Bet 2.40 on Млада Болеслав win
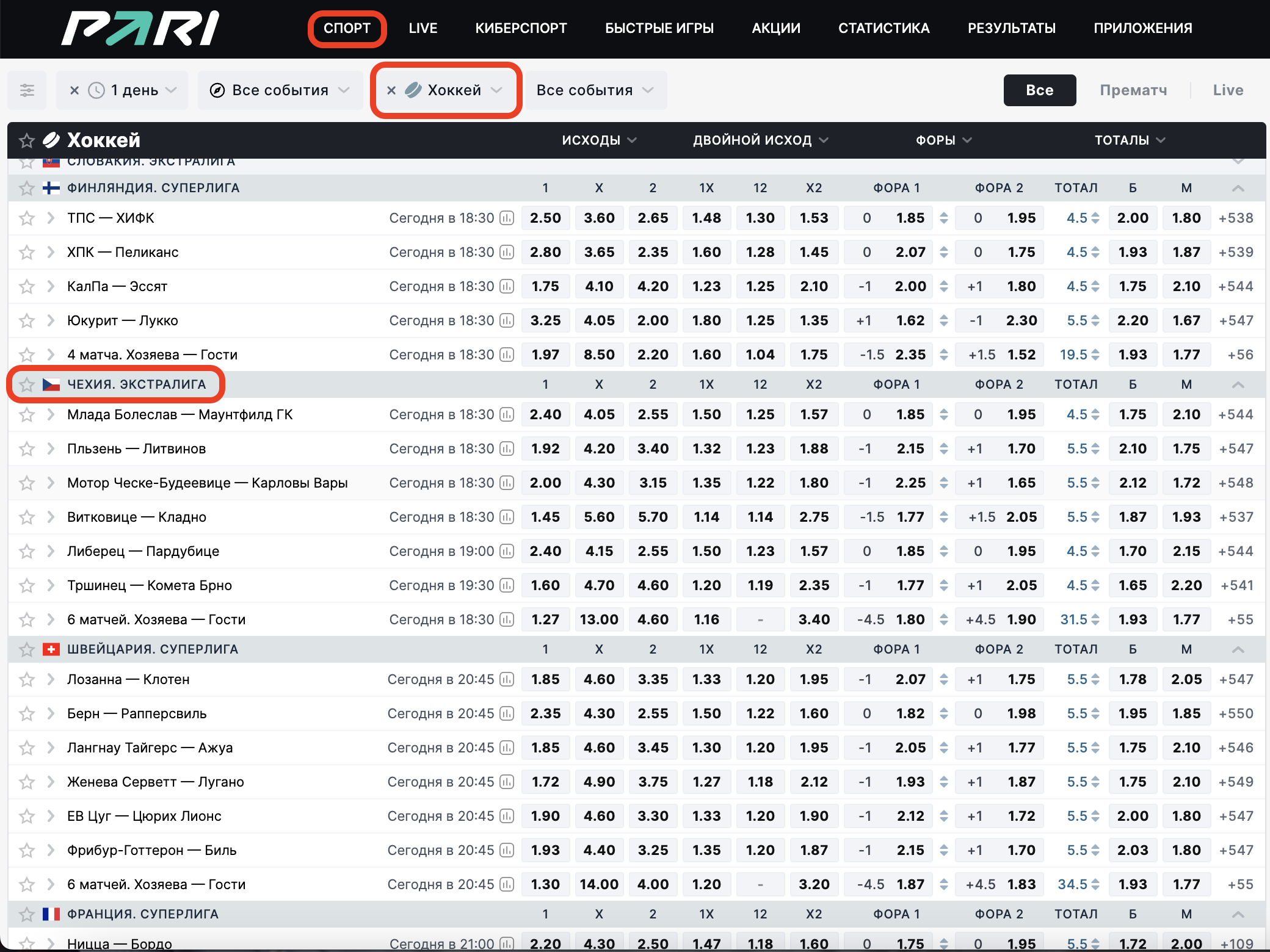This screenshot has width=1270, height=952. [545, 414]
